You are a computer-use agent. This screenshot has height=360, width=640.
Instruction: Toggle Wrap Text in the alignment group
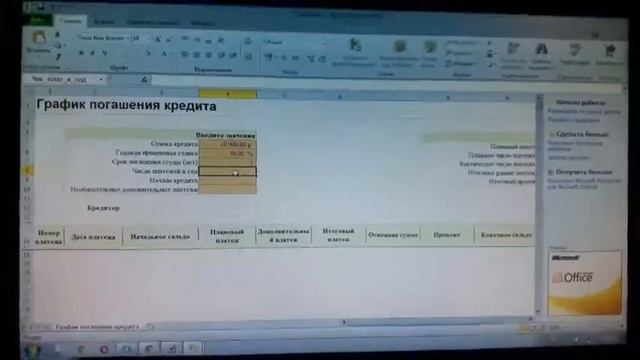coord(248,42)
